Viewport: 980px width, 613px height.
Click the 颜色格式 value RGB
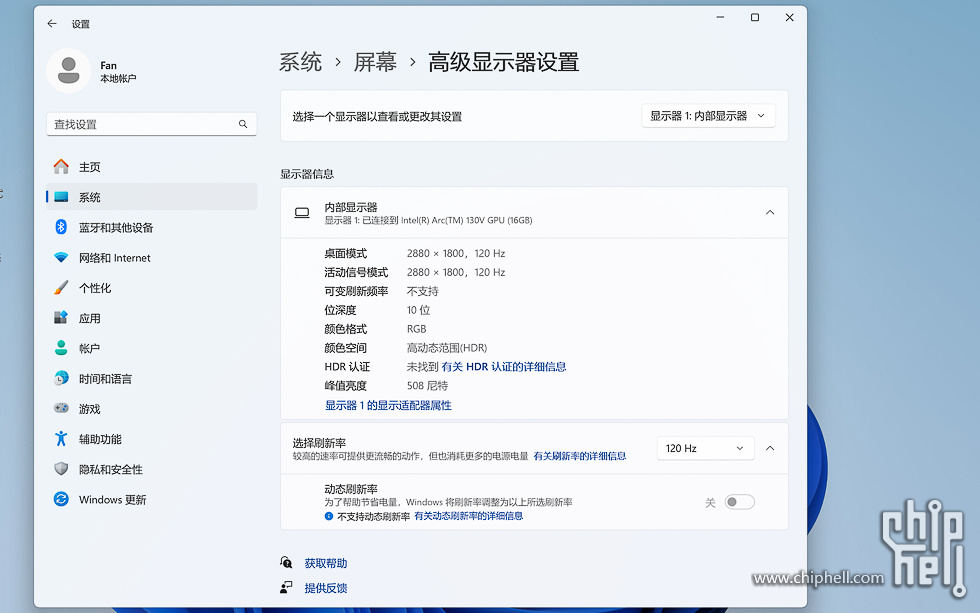coord(416,329)
